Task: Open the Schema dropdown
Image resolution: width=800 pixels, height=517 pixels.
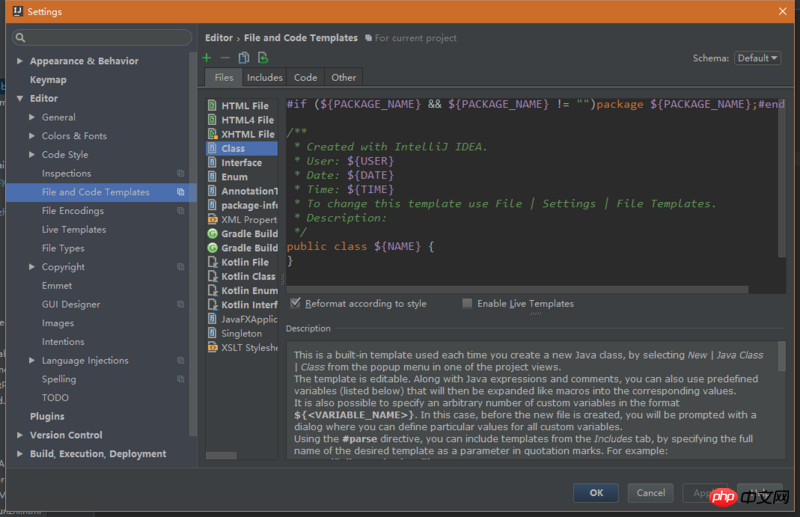Action: 757,58
